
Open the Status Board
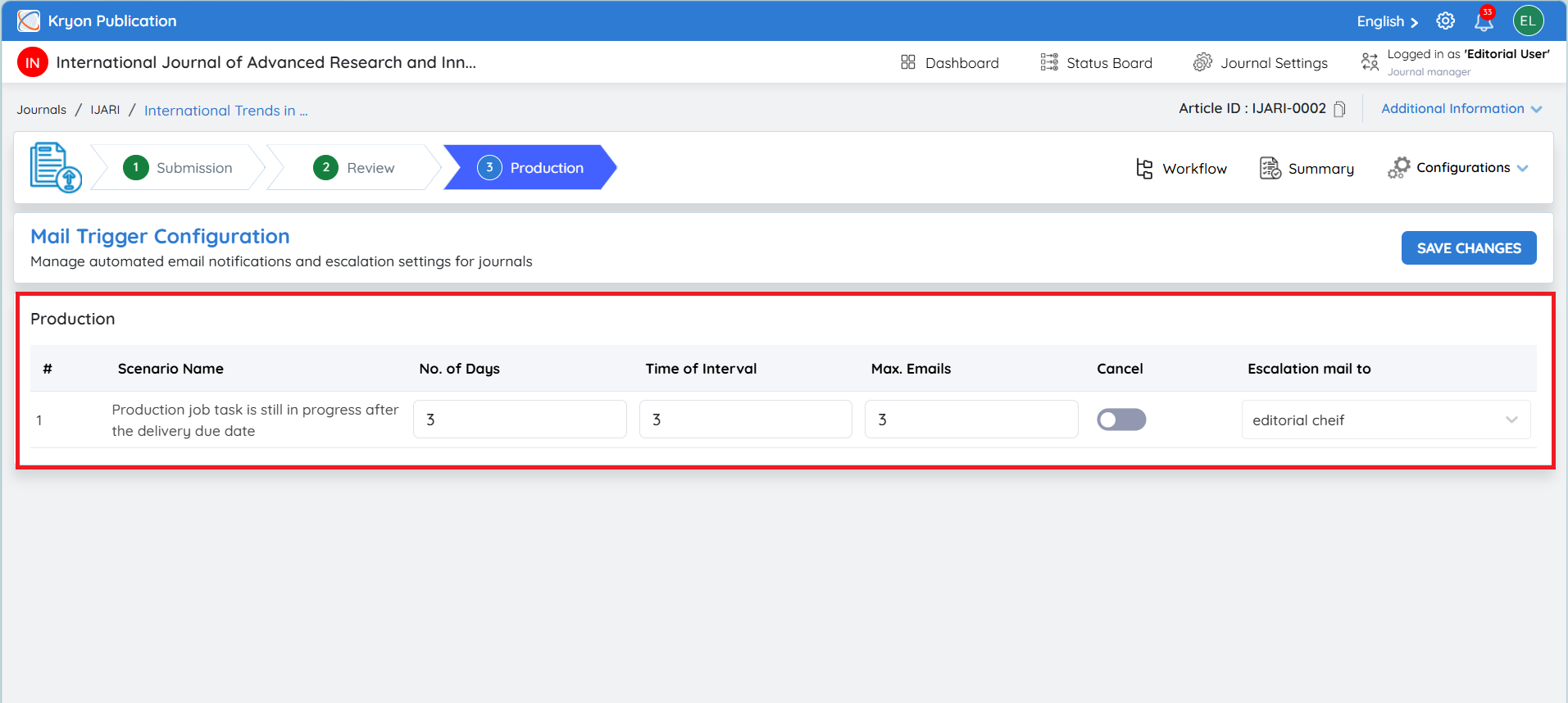[x=1096, y=63]
